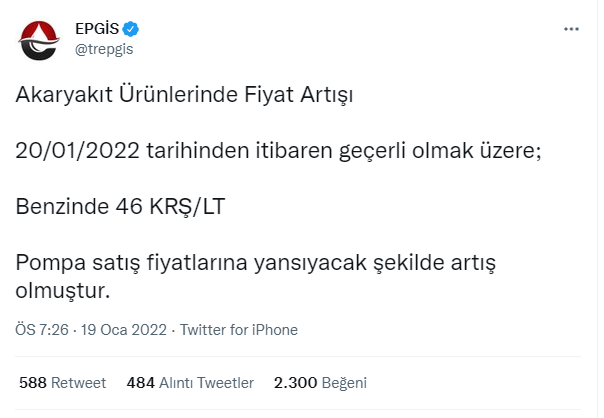Click the 484 quote count number
604x418 pixels.
point(141,382)
